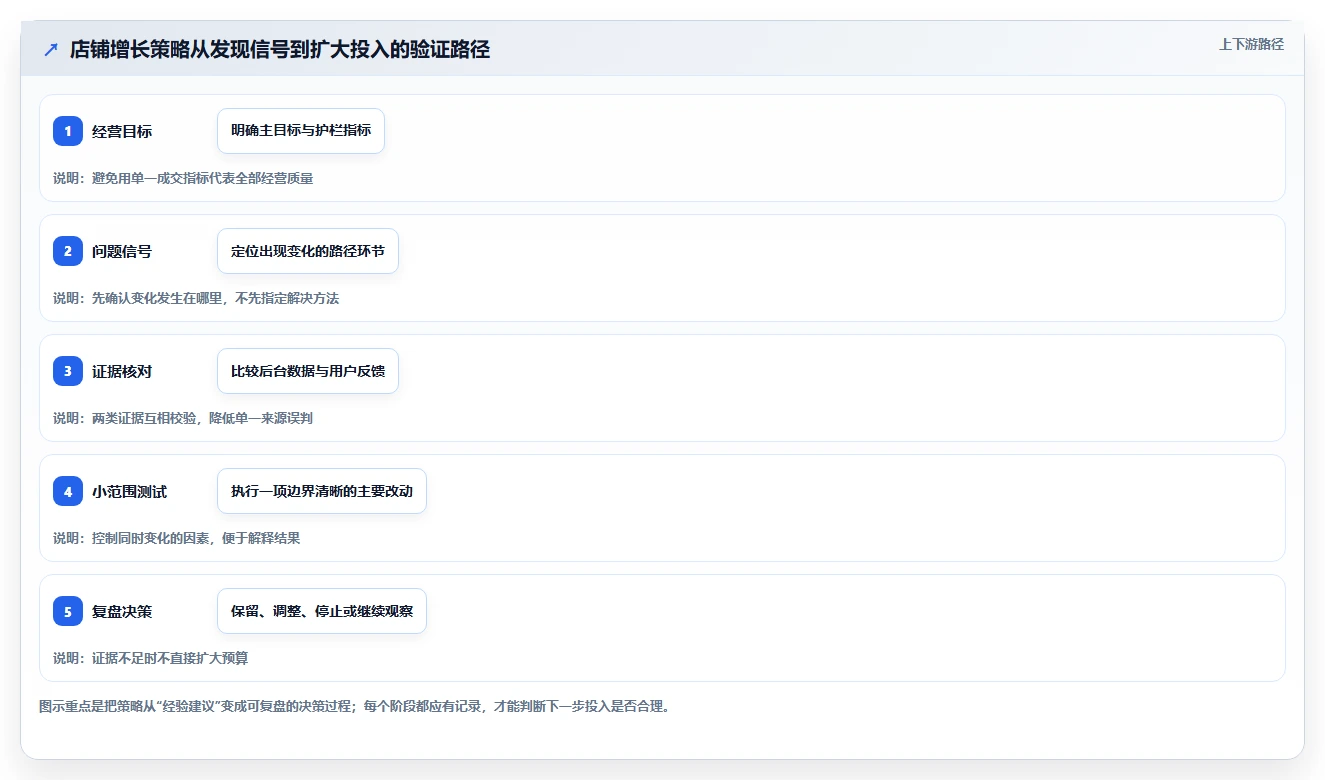Click step number badge 1

coord(68,131)
